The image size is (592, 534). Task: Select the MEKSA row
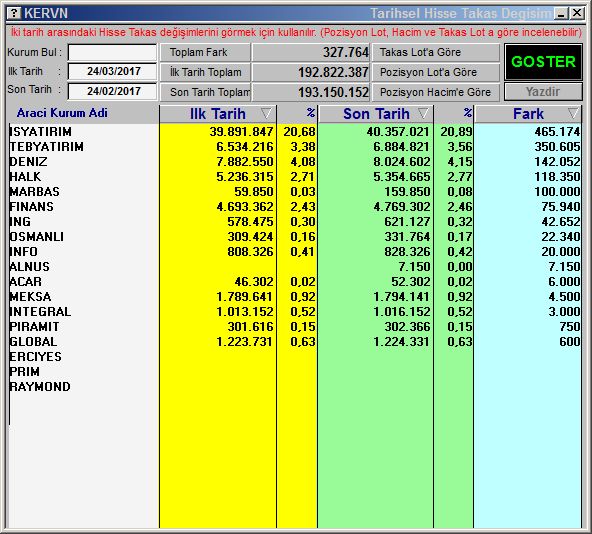(294, 297)
